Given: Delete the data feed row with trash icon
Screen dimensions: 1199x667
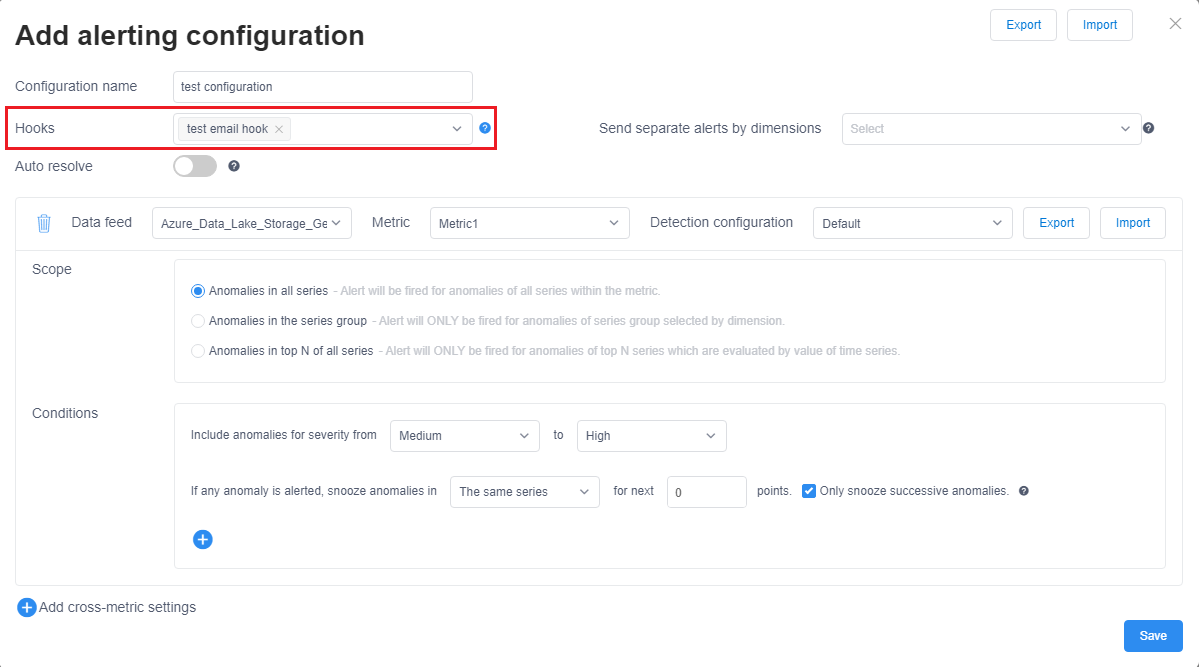Looking at the screenshot, I should tap(44, 223).
